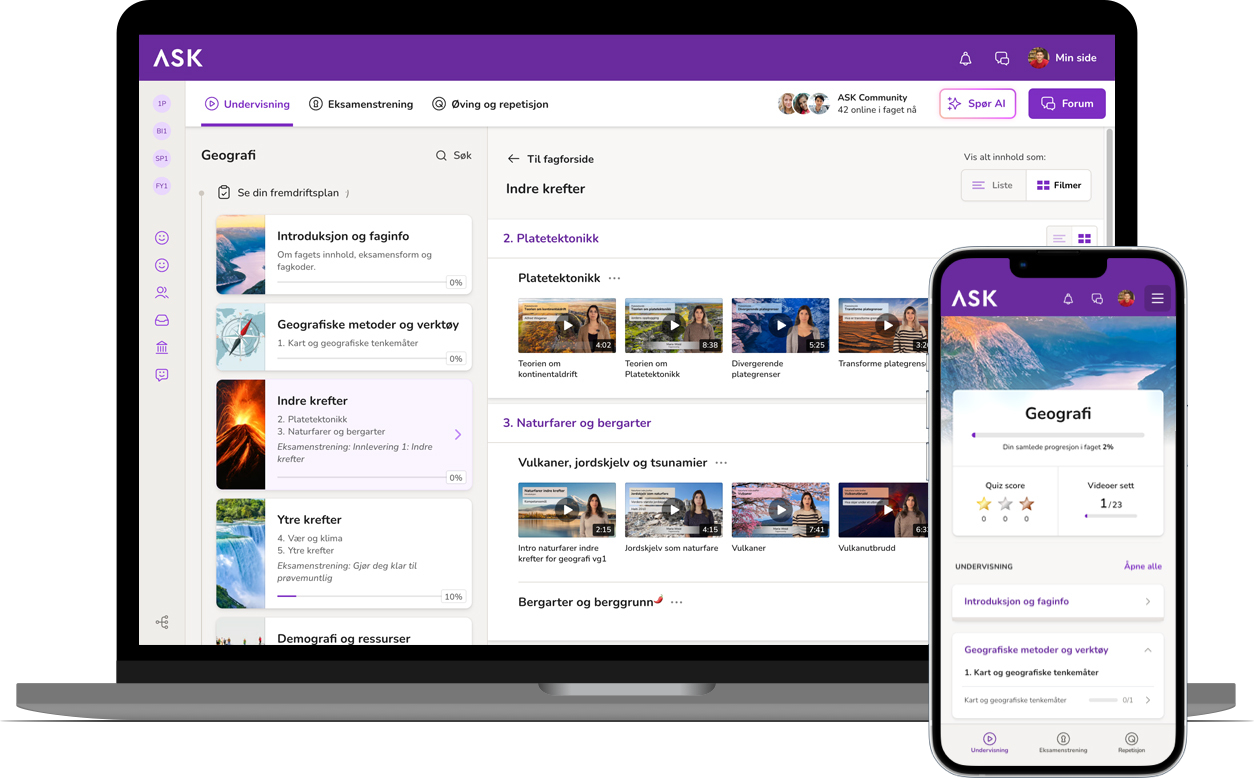1254x778 pixels.
Task: Go back via Til fagforside link
Action: point(550,159)
